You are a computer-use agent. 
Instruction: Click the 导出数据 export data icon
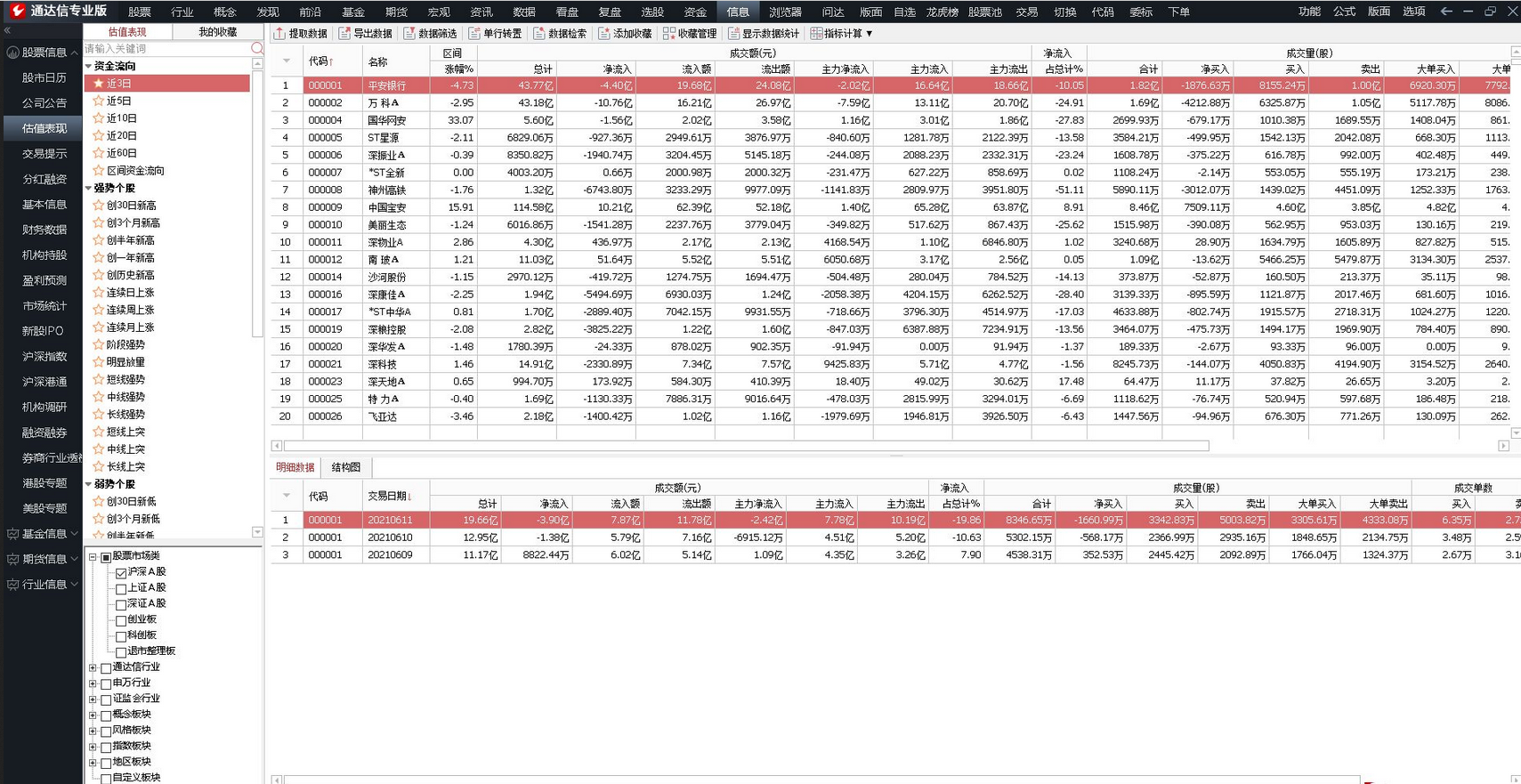[344, 34]
